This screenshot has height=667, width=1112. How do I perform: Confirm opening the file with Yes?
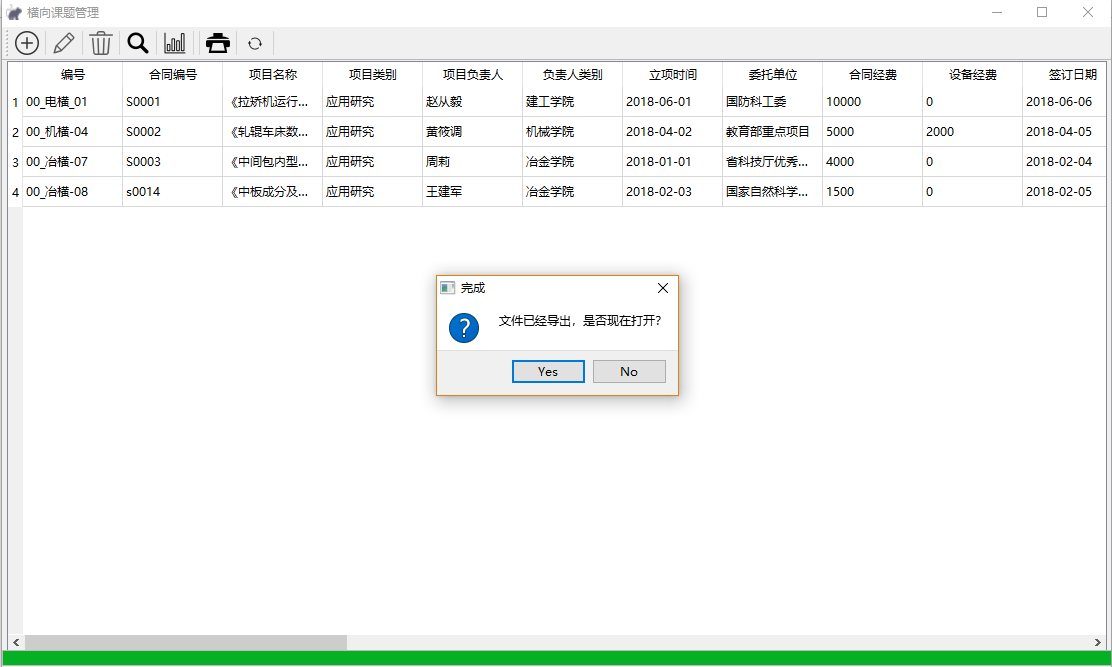click(x=548, y=371)
